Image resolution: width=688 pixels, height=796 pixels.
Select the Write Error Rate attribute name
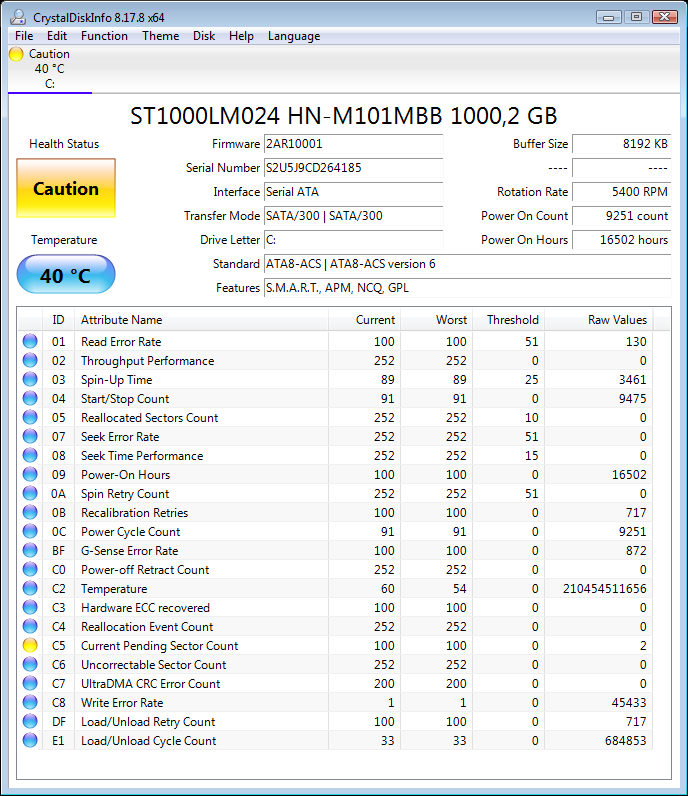[x=122, y=703]
